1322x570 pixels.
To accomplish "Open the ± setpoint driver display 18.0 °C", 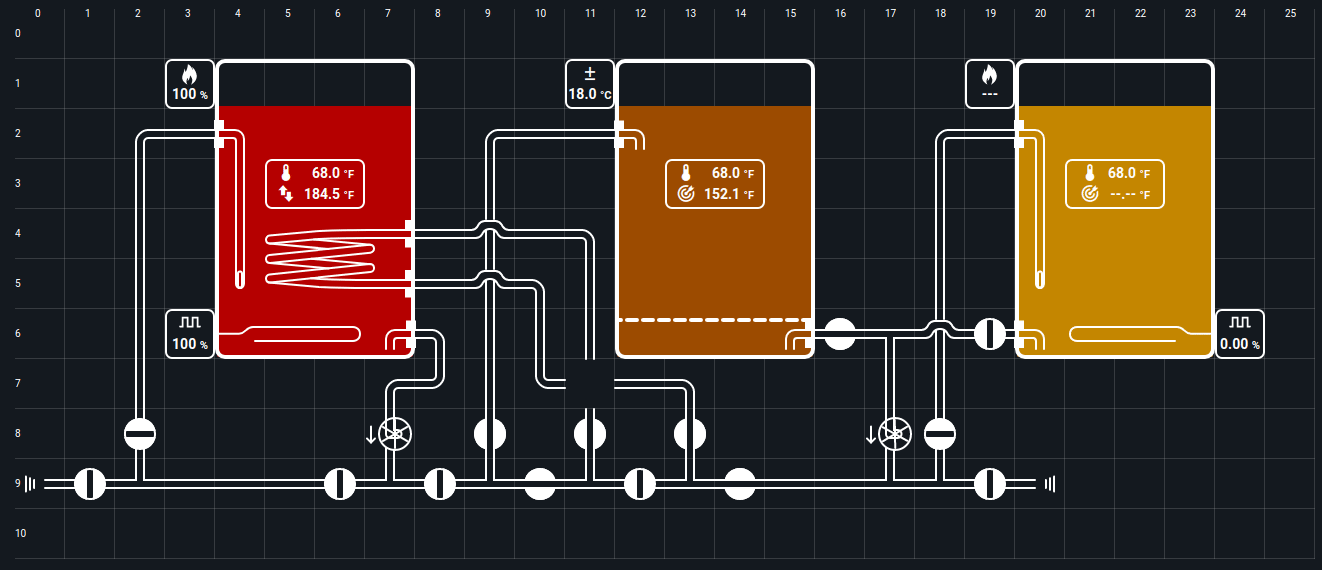I will coord(590,84).
